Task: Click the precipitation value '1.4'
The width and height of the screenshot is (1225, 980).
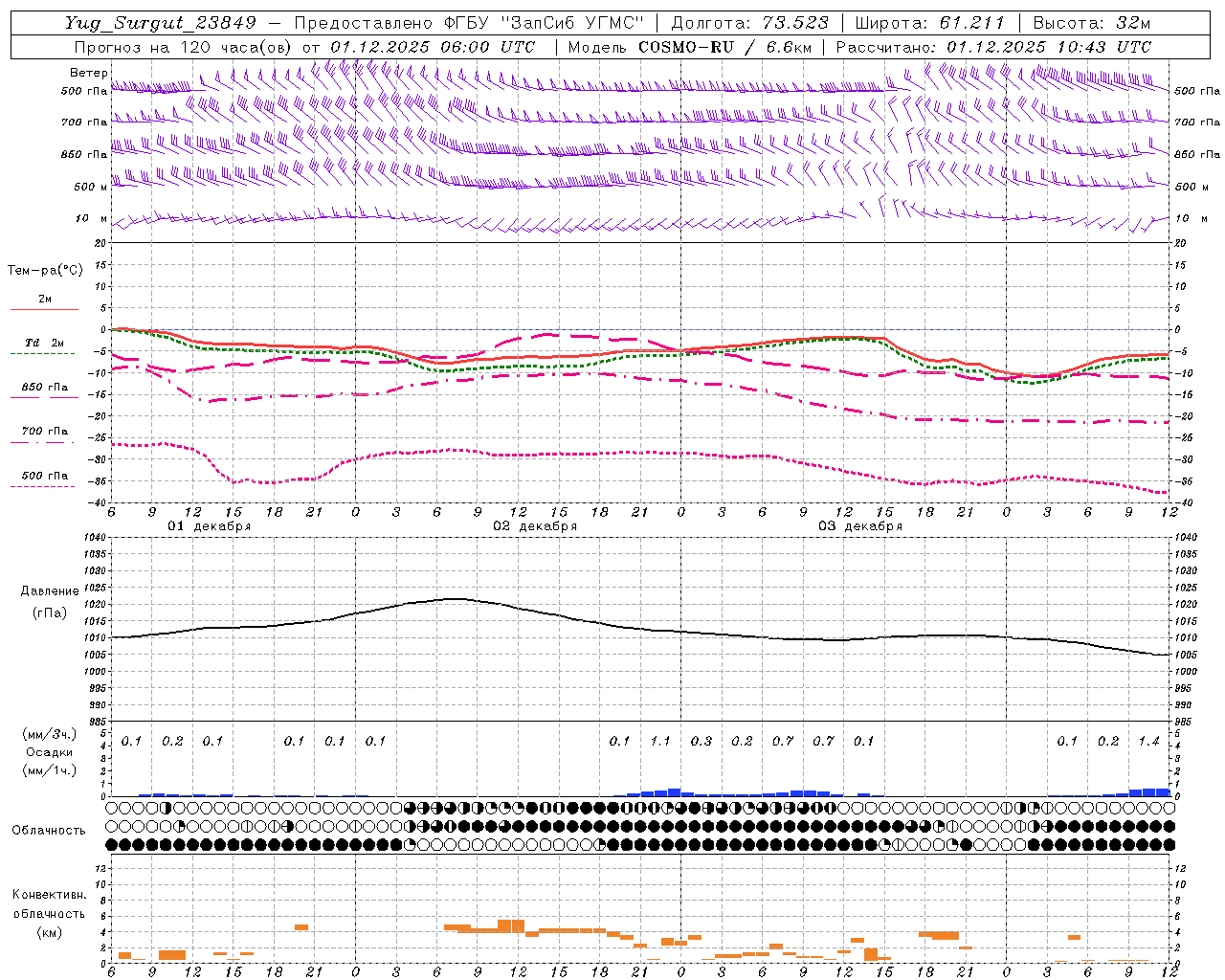Action: pos(1148,741)
